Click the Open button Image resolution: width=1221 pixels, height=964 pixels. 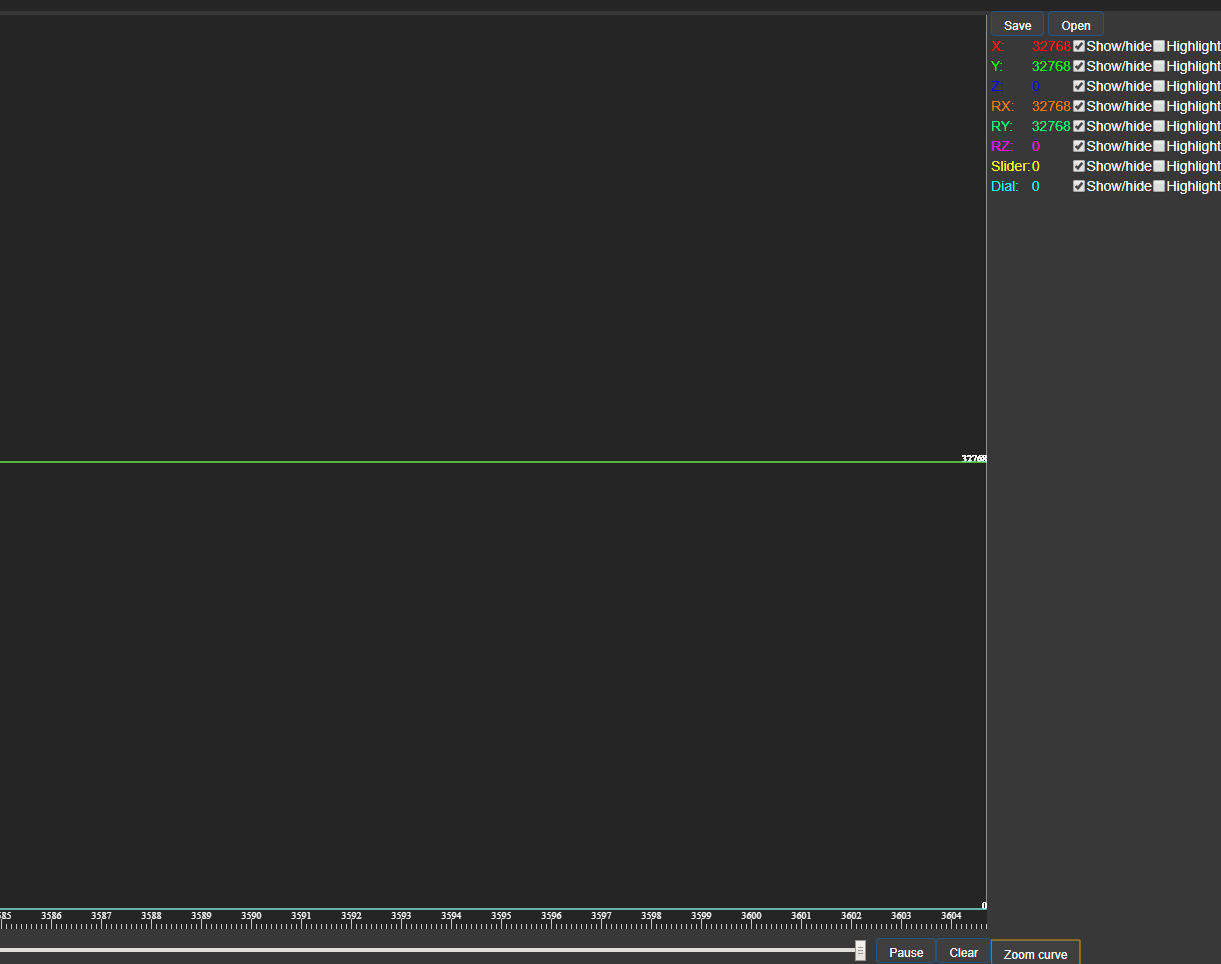(1076, 25)
